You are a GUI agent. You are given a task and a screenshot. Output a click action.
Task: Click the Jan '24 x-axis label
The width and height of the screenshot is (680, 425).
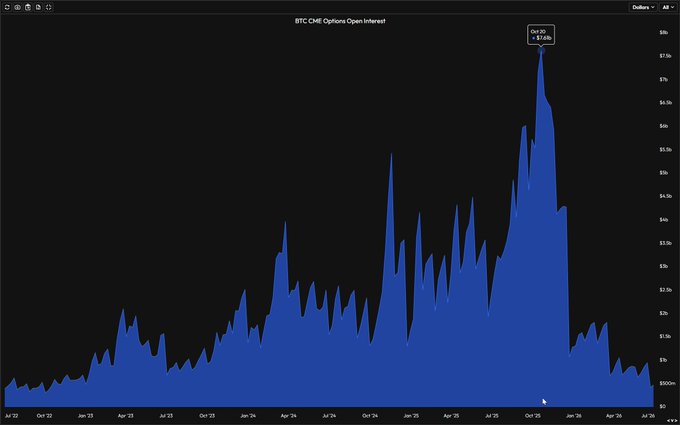tap(248, 416)
